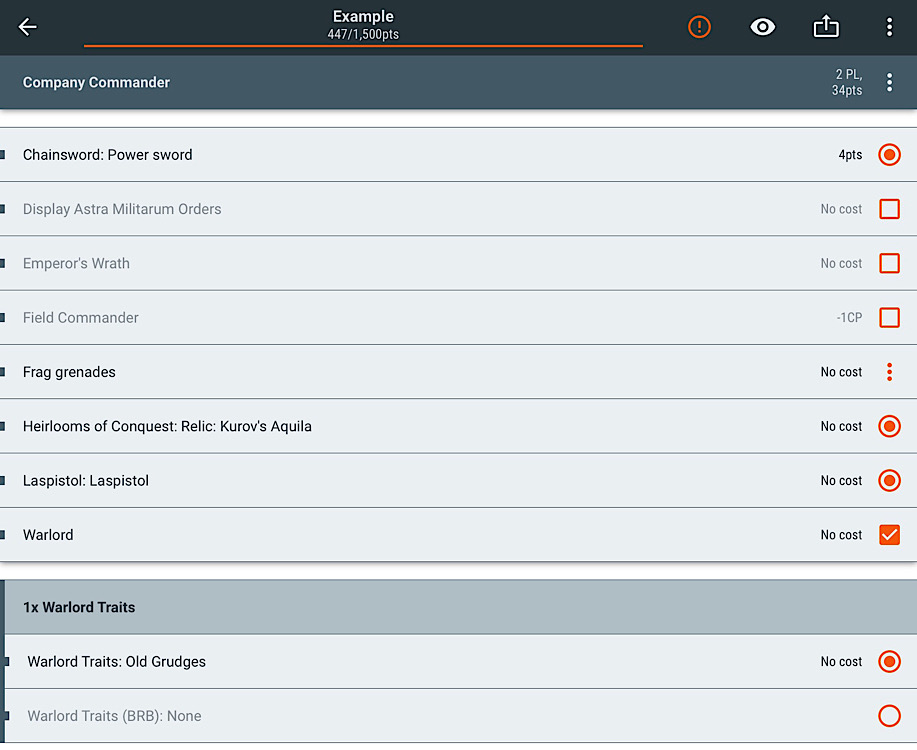Enable Field Commander checkbox

coord(889,318)
